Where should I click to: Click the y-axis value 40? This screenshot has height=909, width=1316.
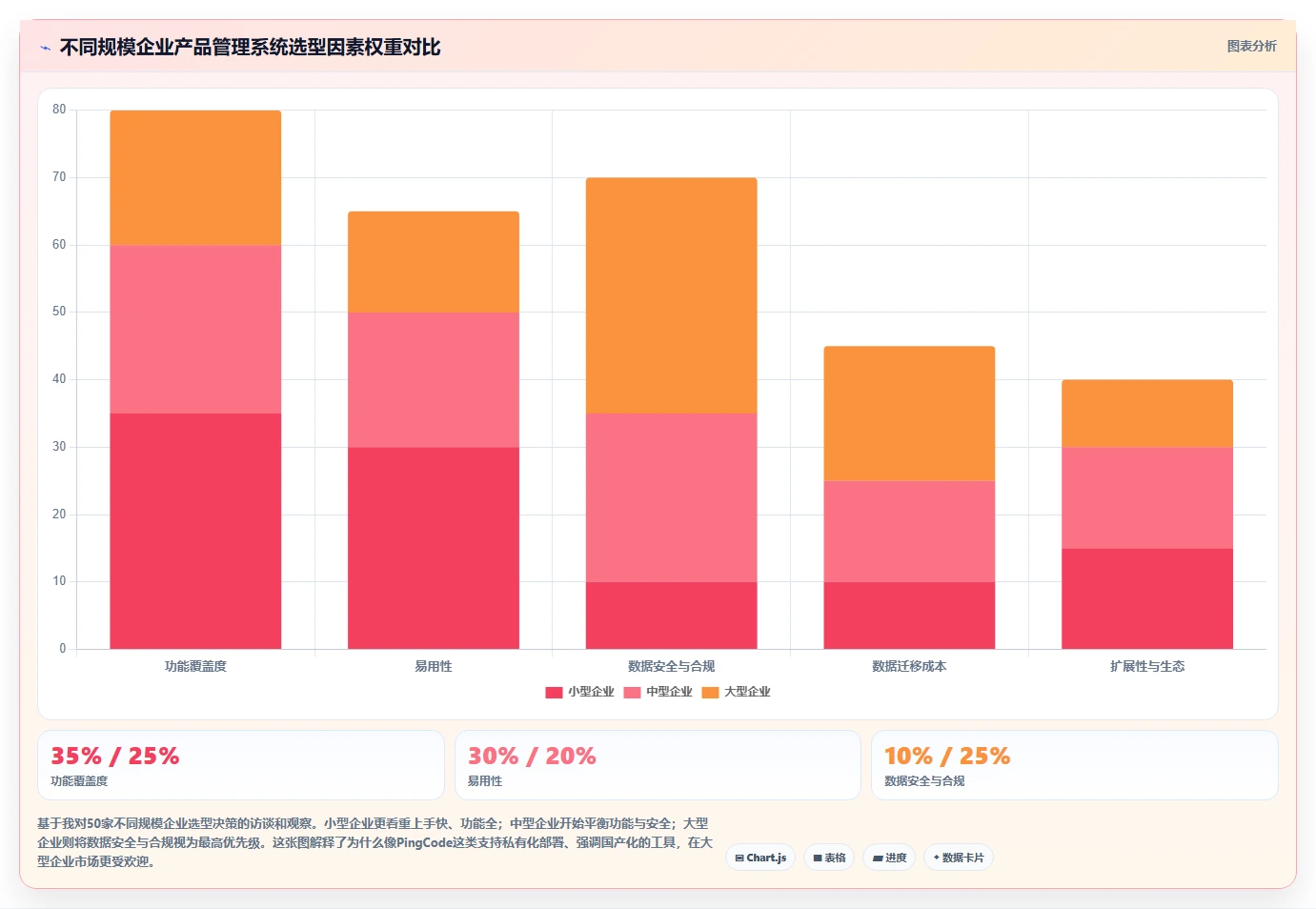59,379
